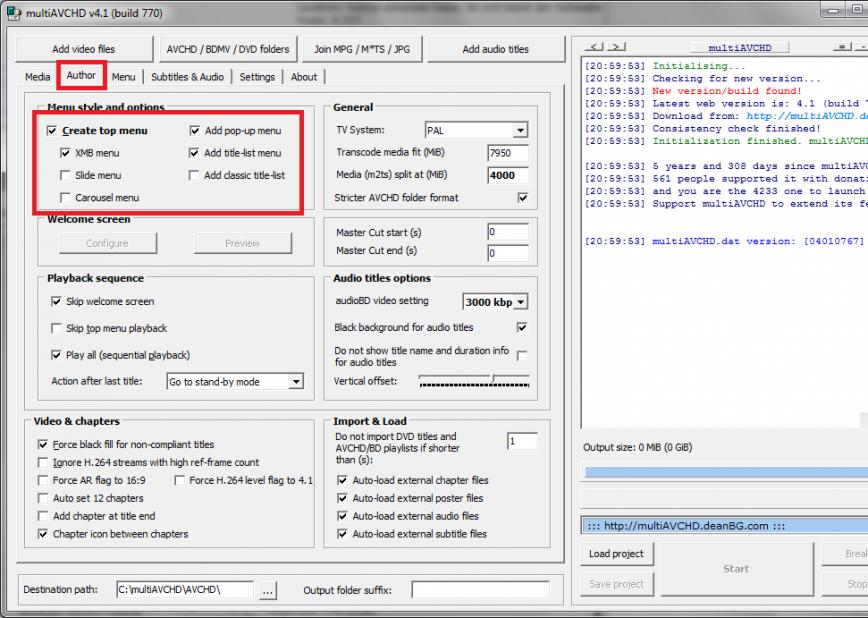868x618 pixels.
Task: Click the Add video files button
Action: 83,49
